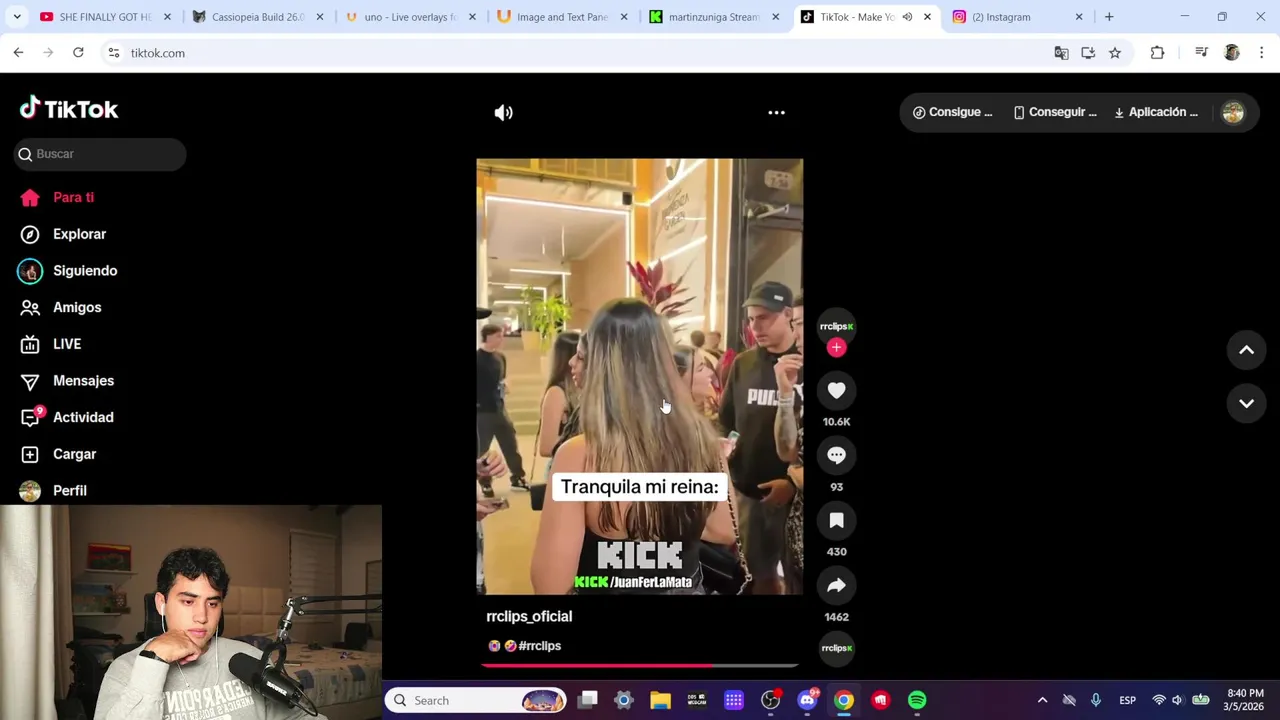Image resolution: width=1280 pixels, height=720 pixels.
Task: Open the Para ti feed
Action: tap(73, 197)
